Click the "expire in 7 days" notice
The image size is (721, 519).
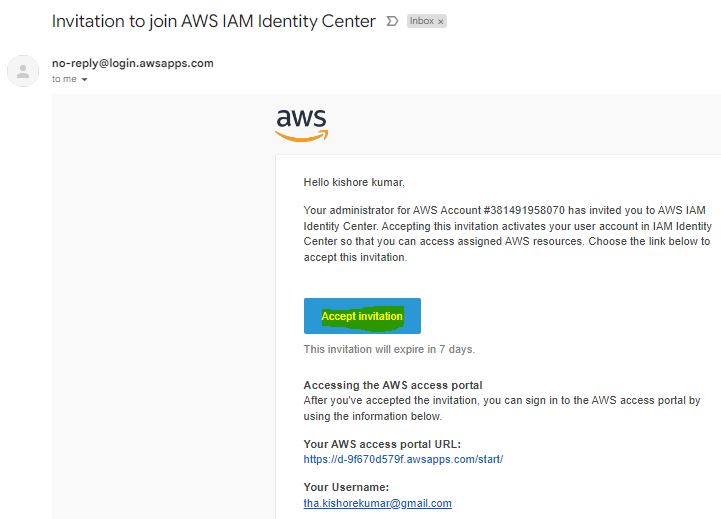pos(389,350)
